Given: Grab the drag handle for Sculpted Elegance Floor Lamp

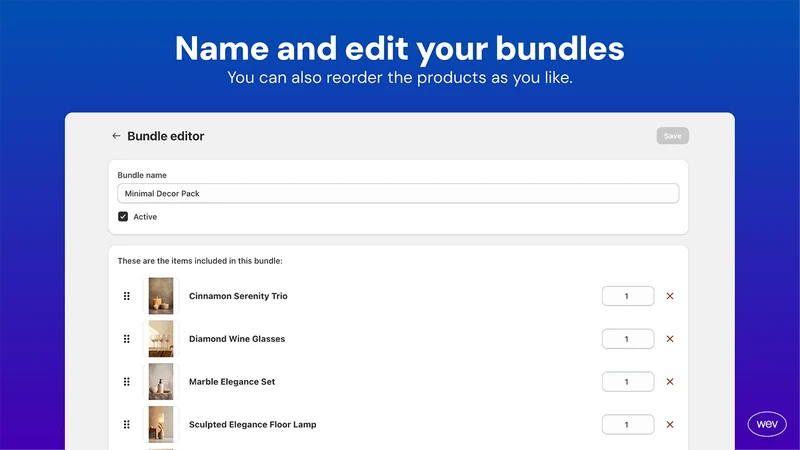Looking at the screenshot, I should click(x=127, y=424).
